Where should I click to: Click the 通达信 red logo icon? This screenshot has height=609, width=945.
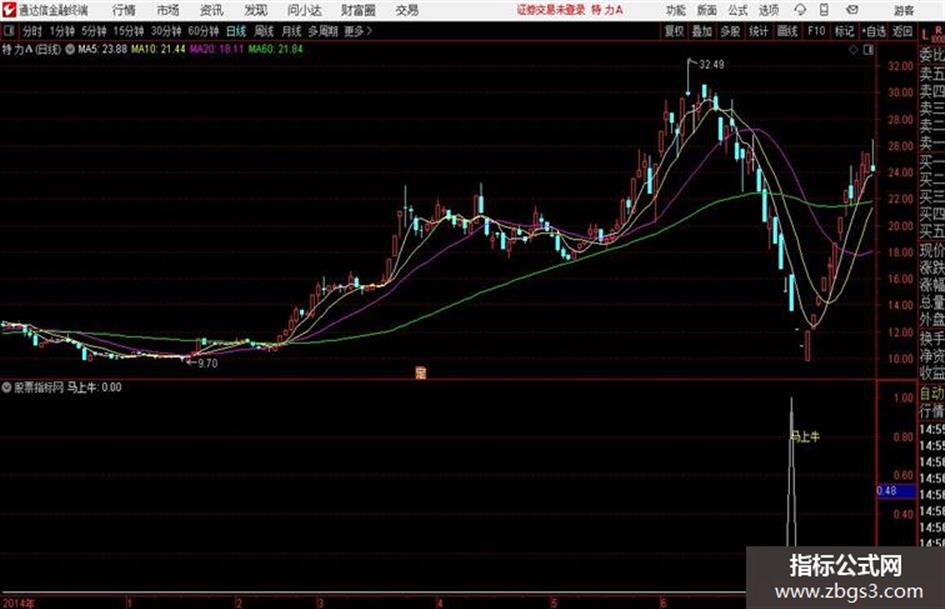point(9,10)
